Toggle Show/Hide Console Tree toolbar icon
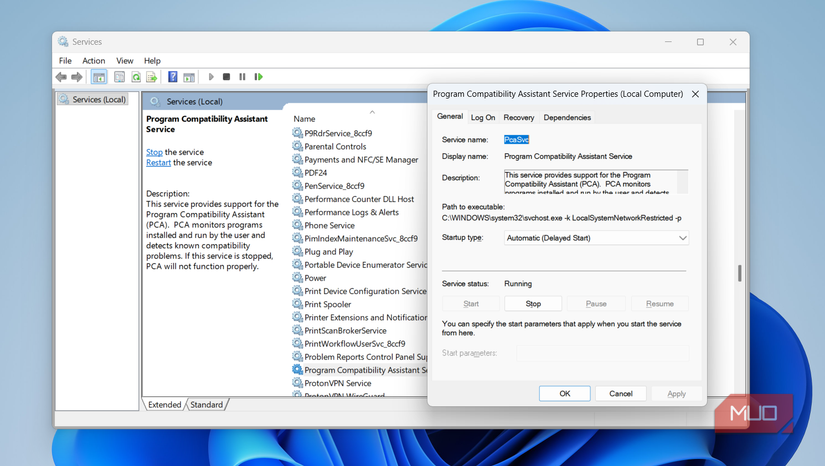 [x=99, y=77]
